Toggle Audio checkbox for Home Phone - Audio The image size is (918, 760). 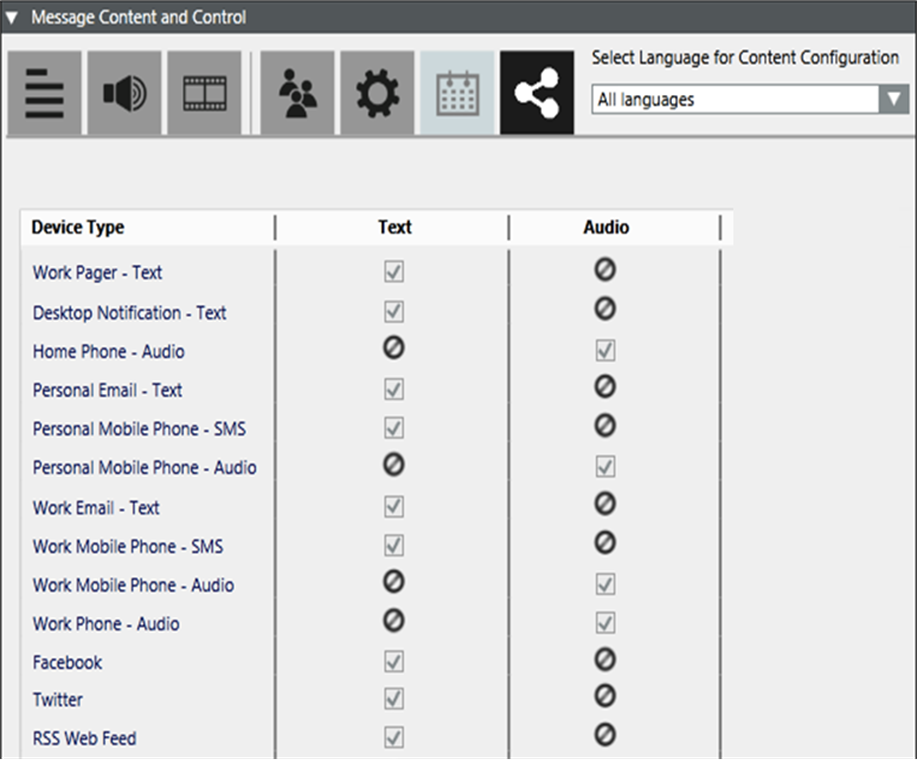point(605,351)
